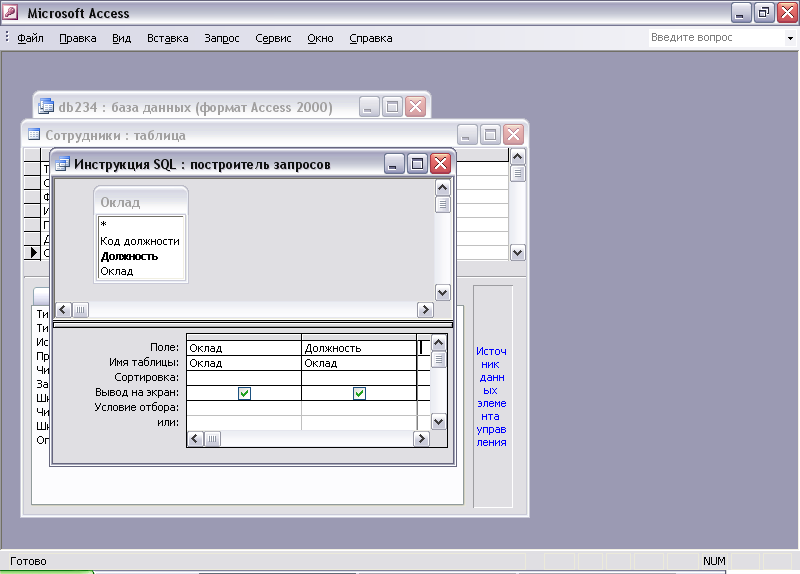The width and height of the screenshot is (800, 574).
Task: Click the 'или' cell in the Оклад column
Action: (244, 423)
